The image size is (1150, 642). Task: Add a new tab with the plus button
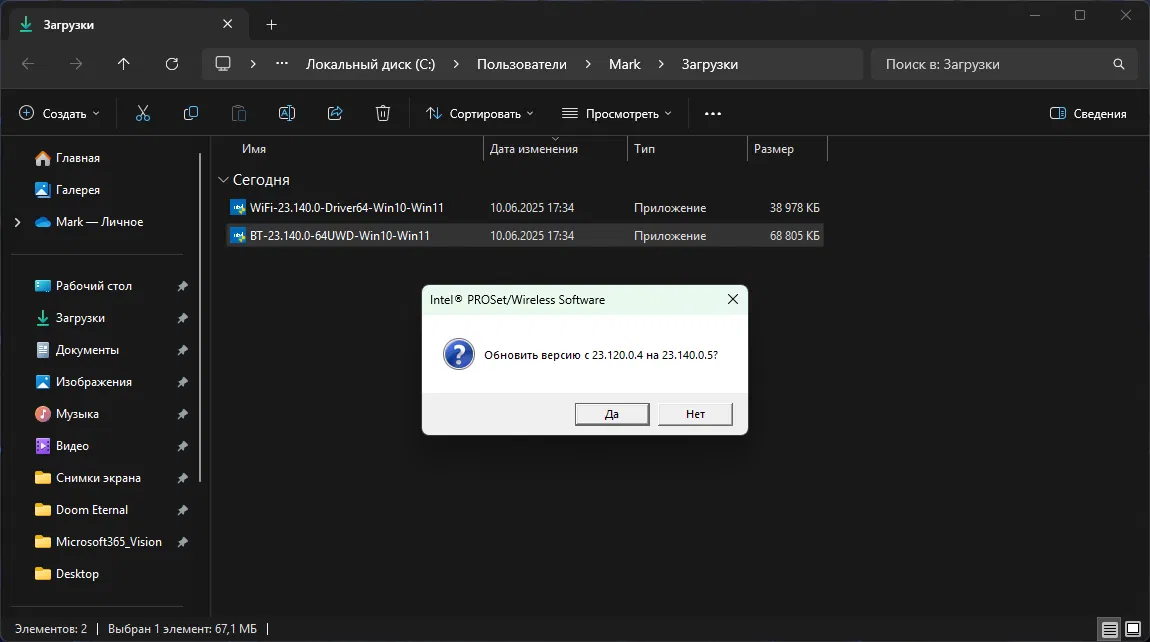271,25
